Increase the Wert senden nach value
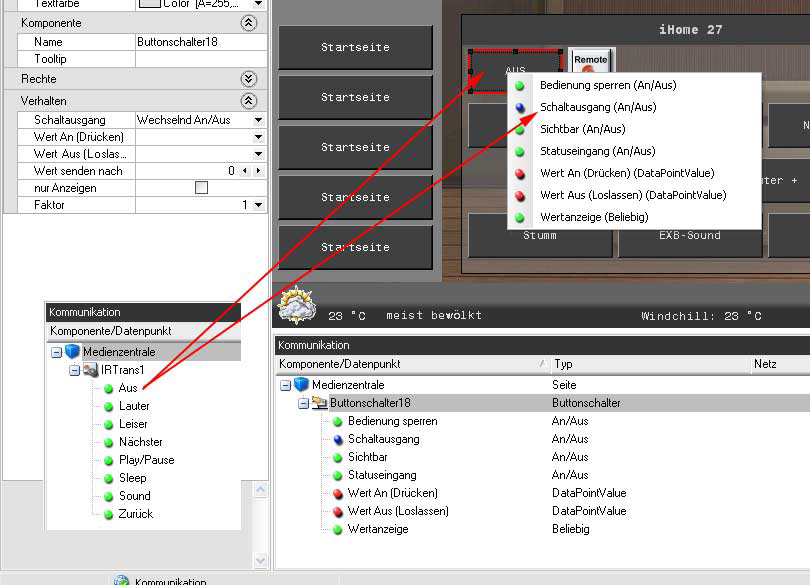The height and width of the screenshot is (585, 810). point(258,171)
